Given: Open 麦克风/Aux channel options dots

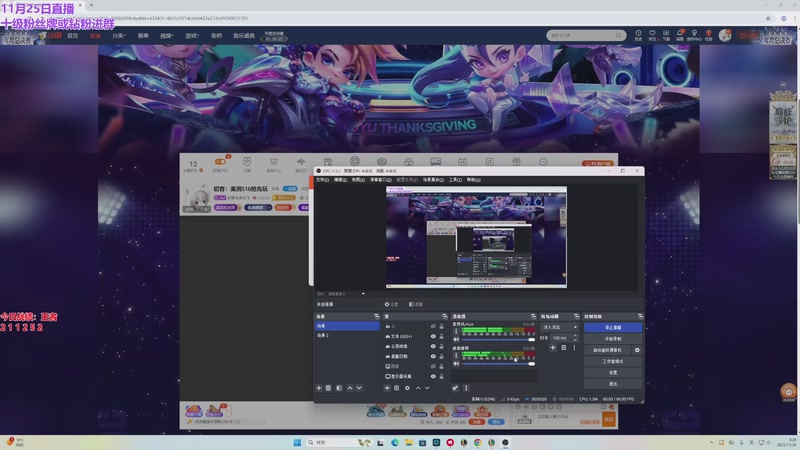Looking at the screenshot, I should tap(456, 331).
